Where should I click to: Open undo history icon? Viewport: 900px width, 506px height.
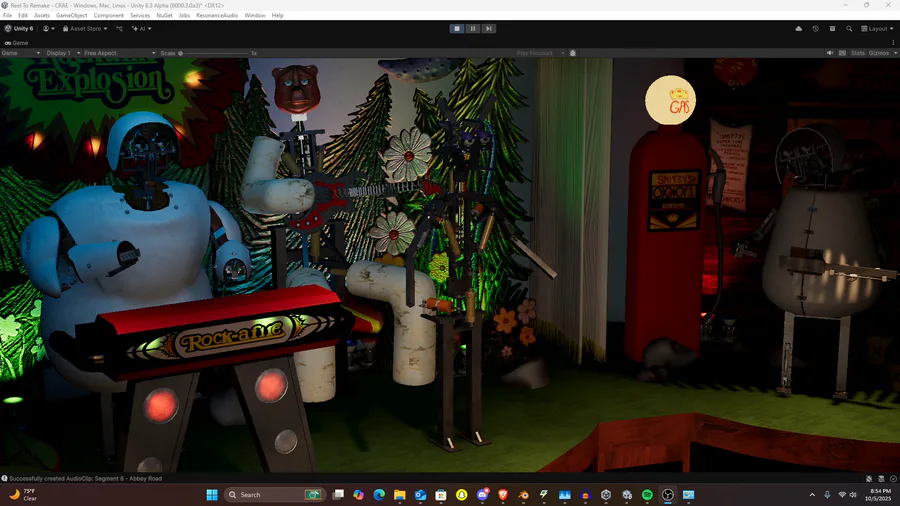(x=816, y=29)
